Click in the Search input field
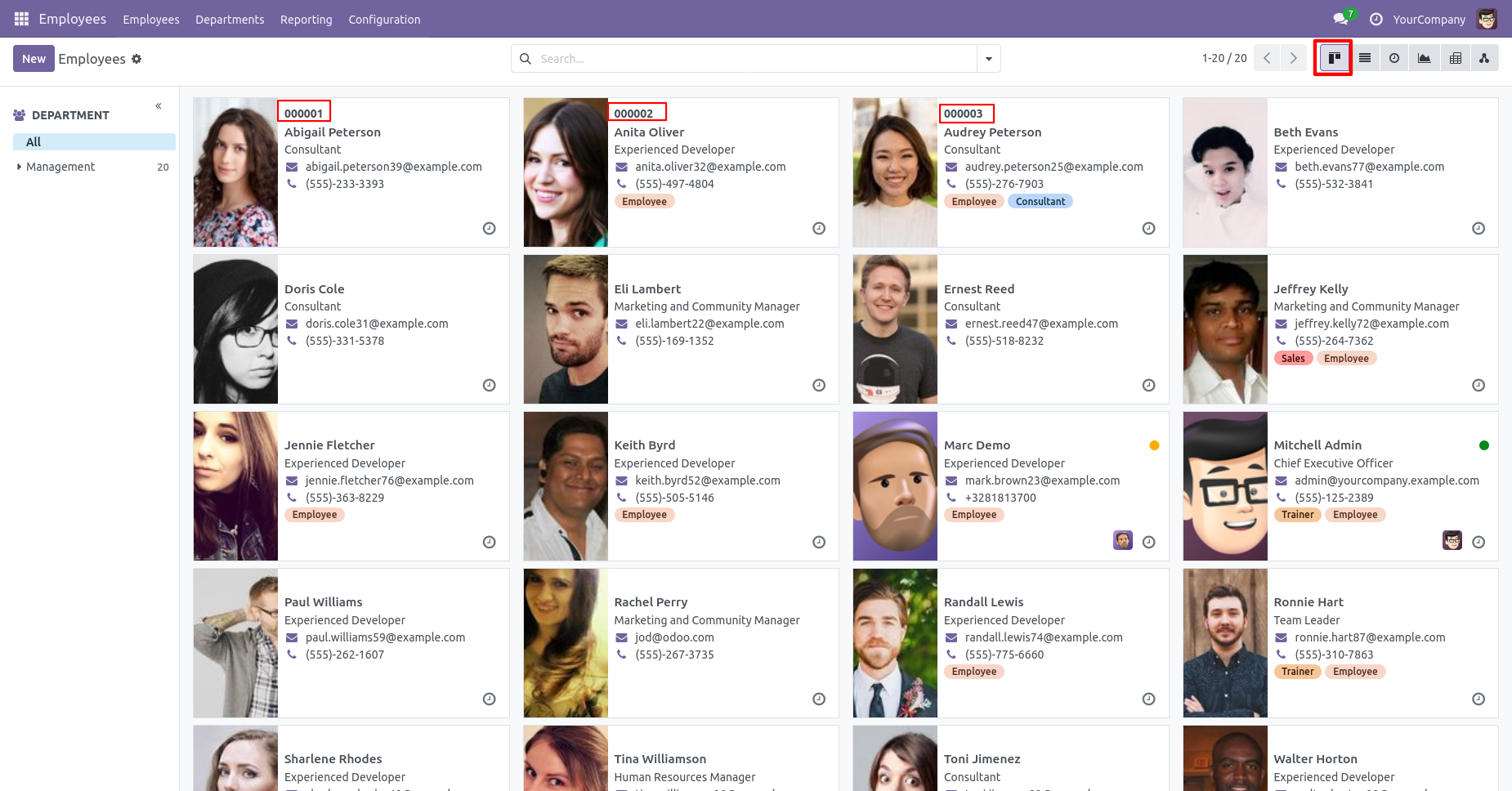 [756, 59]
